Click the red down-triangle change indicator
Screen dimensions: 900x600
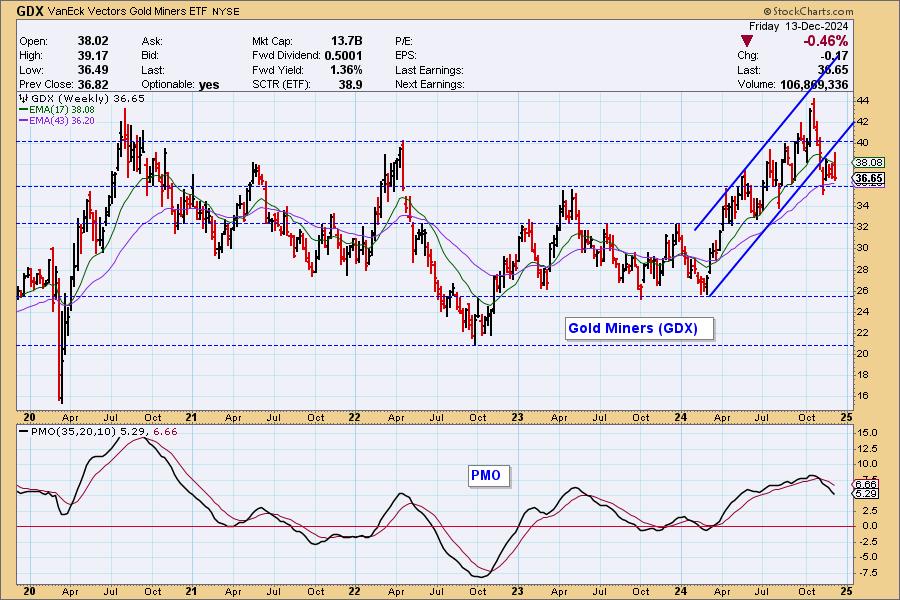click(746, 41)
